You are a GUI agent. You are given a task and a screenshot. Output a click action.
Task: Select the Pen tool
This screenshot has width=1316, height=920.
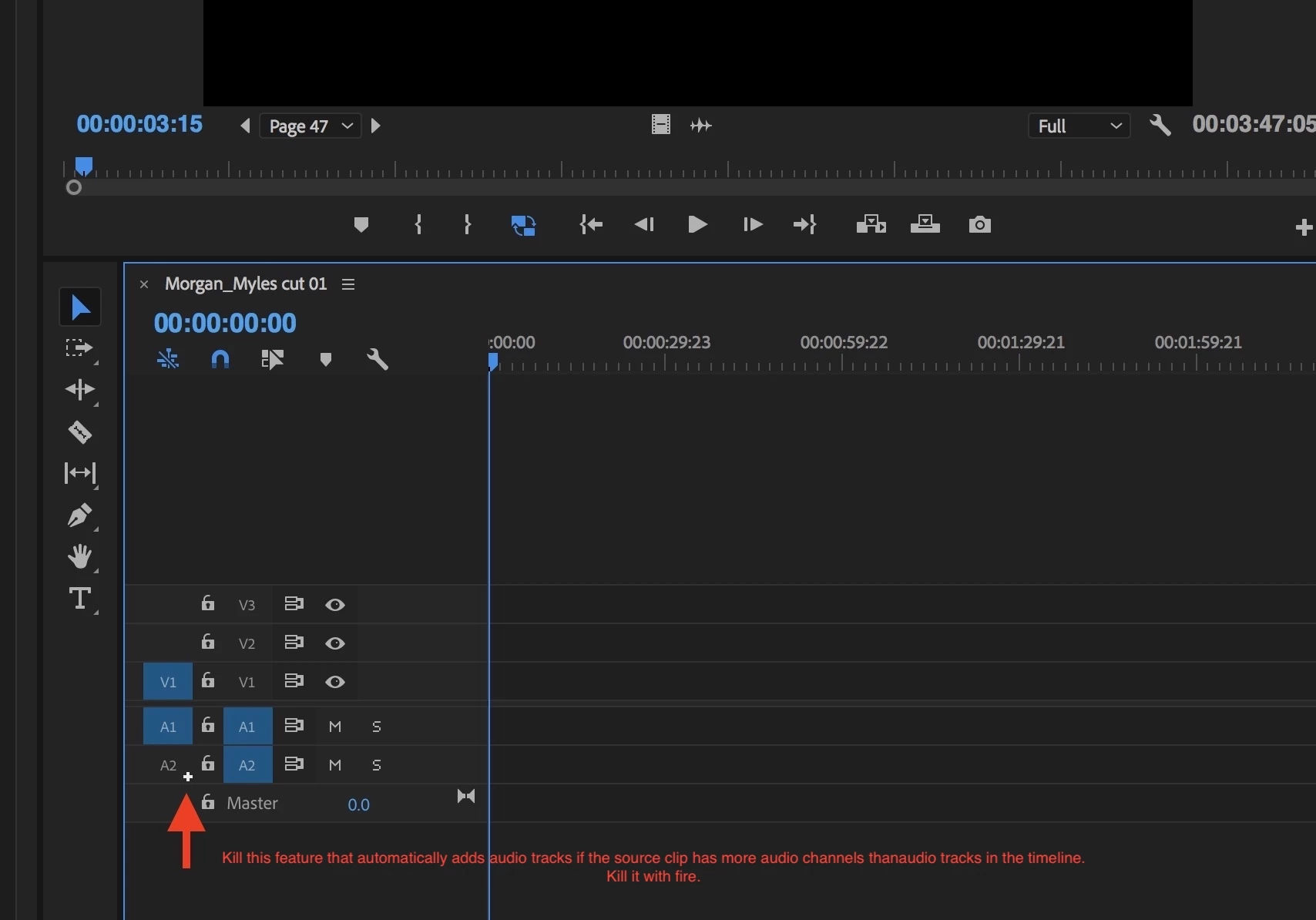pos(80,515)
